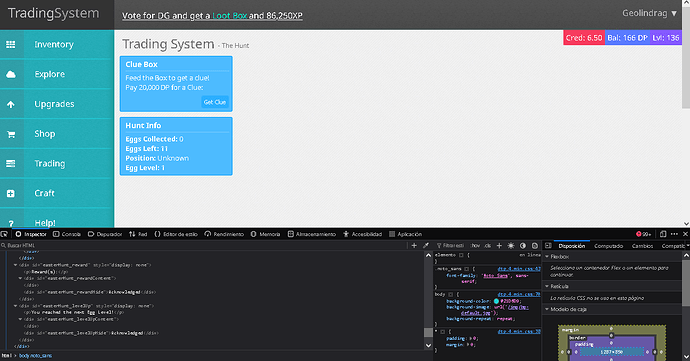The width and height of the screenshot is (690, 361).
Task: Click the Get Clue button
Action: point(215,102)
